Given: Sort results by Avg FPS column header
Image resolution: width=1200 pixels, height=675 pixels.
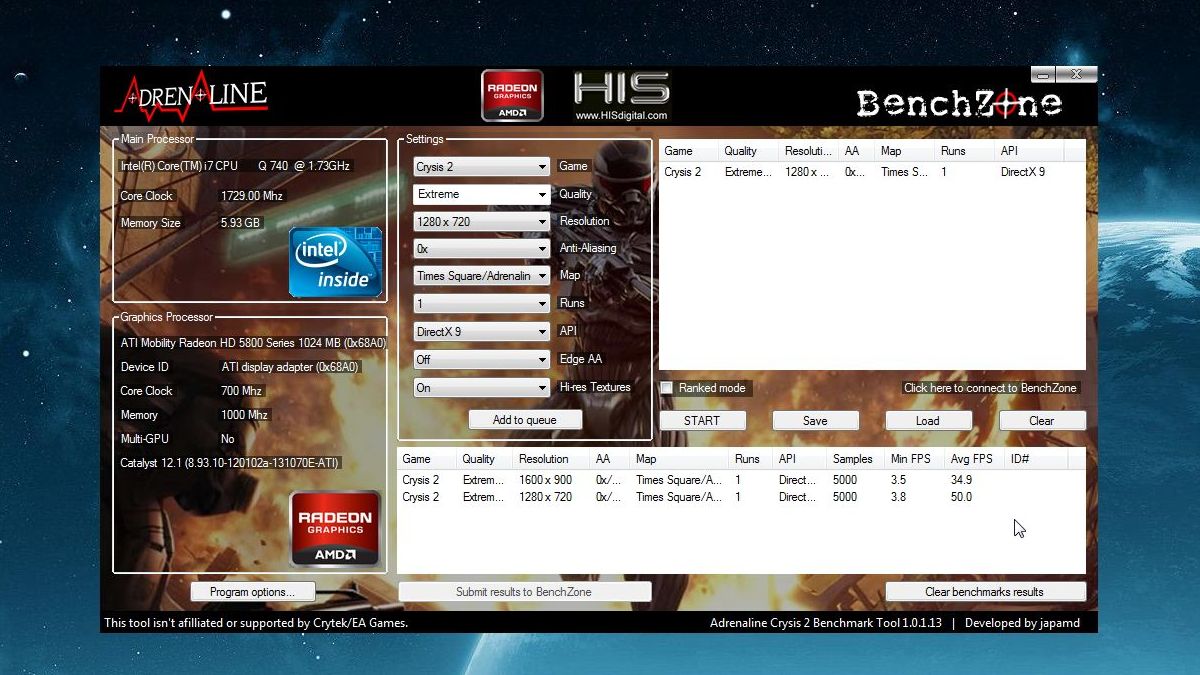Looking at the screenshot, I should [x=975, y=459].
